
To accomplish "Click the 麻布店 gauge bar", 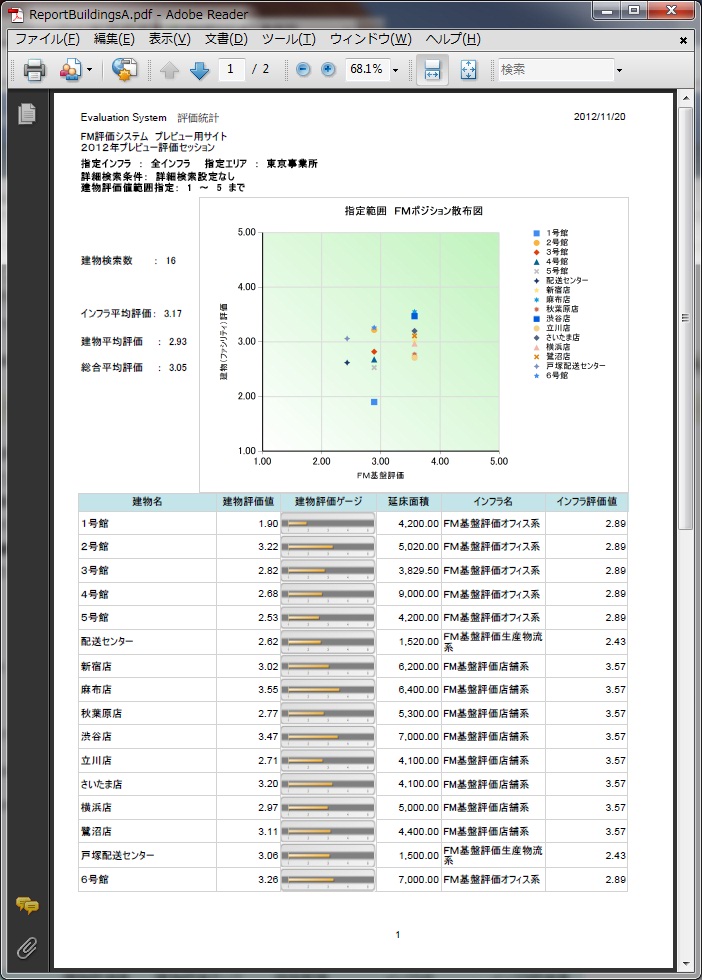I will pyautogui.click(x=328, y=689).
